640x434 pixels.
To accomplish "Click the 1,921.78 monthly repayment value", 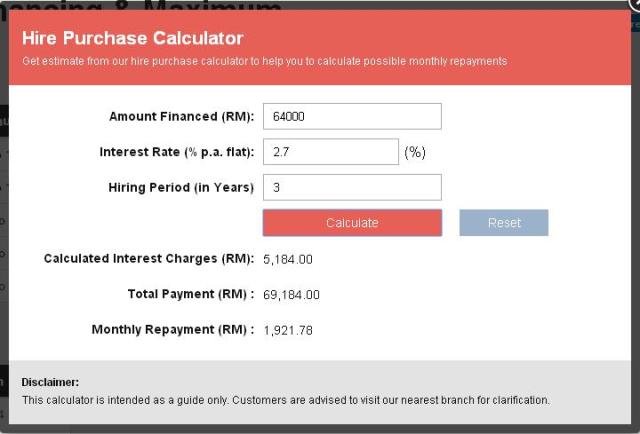I will (x=288, y=330).
